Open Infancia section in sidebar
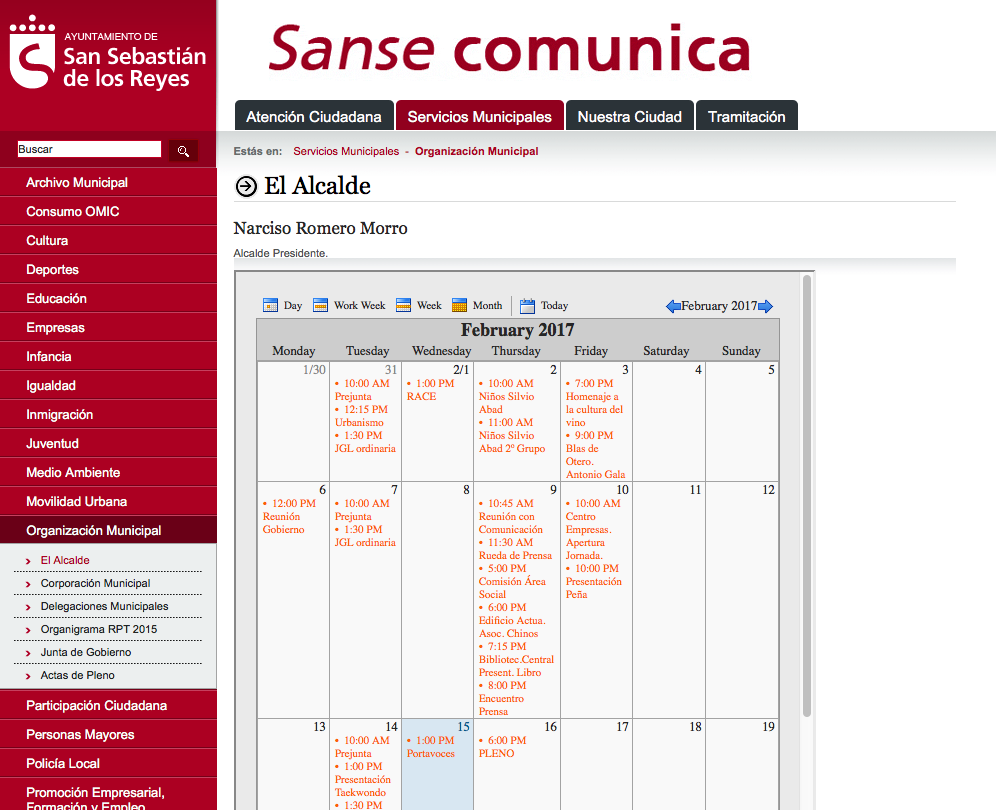This screenshot has height=810, width=996. pyautogui.click(x=108, y=356)
